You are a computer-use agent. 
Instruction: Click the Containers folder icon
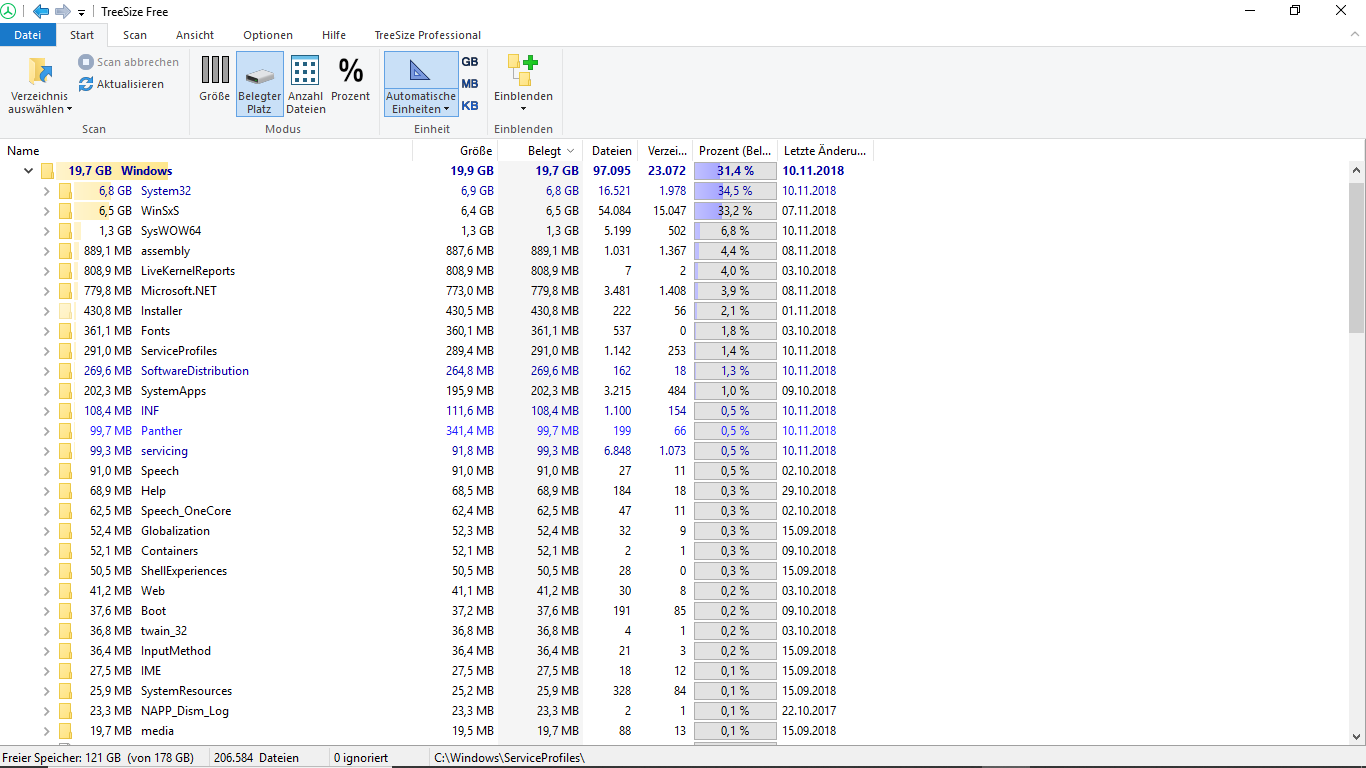coord(65,551)
